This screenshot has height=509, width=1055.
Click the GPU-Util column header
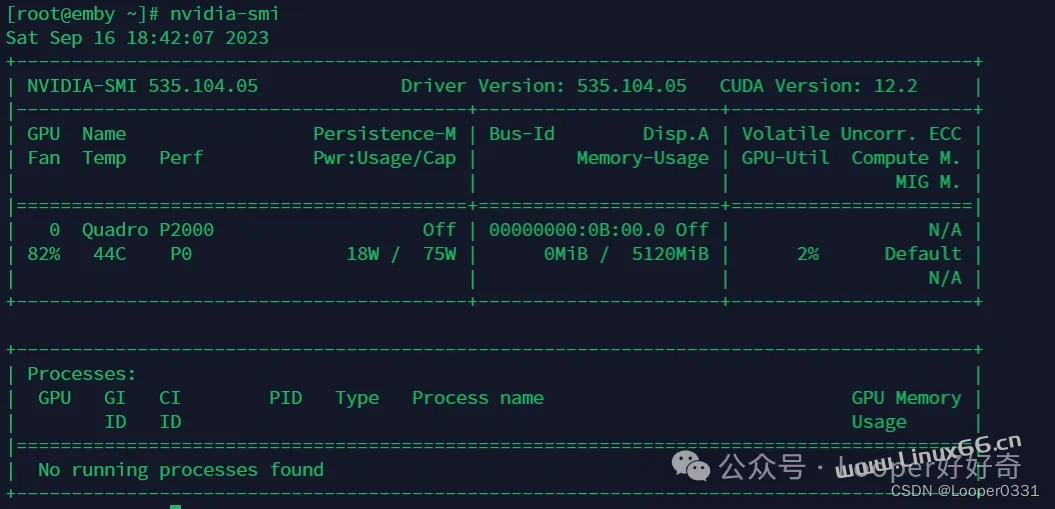pyautogui.click(x=786, y=158)
